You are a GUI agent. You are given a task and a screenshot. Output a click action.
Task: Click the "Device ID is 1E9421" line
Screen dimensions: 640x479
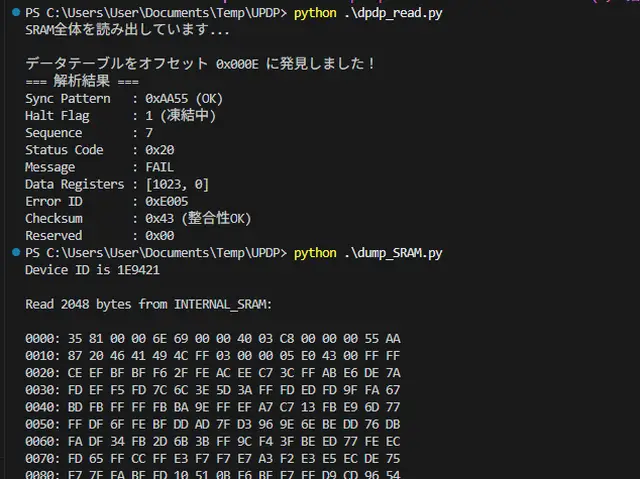pyautogui.click(x=93, y=270)
